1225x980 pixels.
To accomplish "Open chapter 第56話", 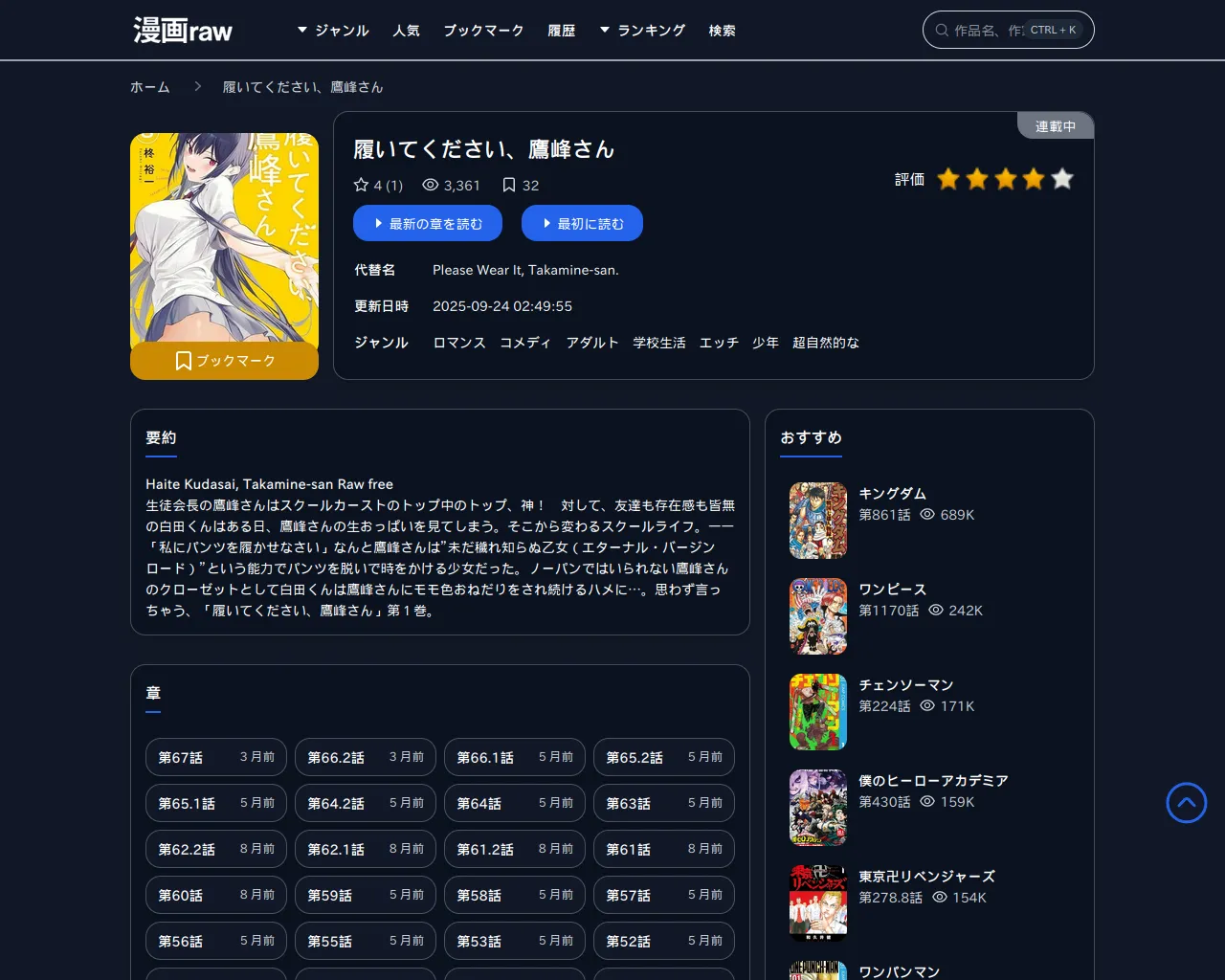I will [x=216, y=941].
